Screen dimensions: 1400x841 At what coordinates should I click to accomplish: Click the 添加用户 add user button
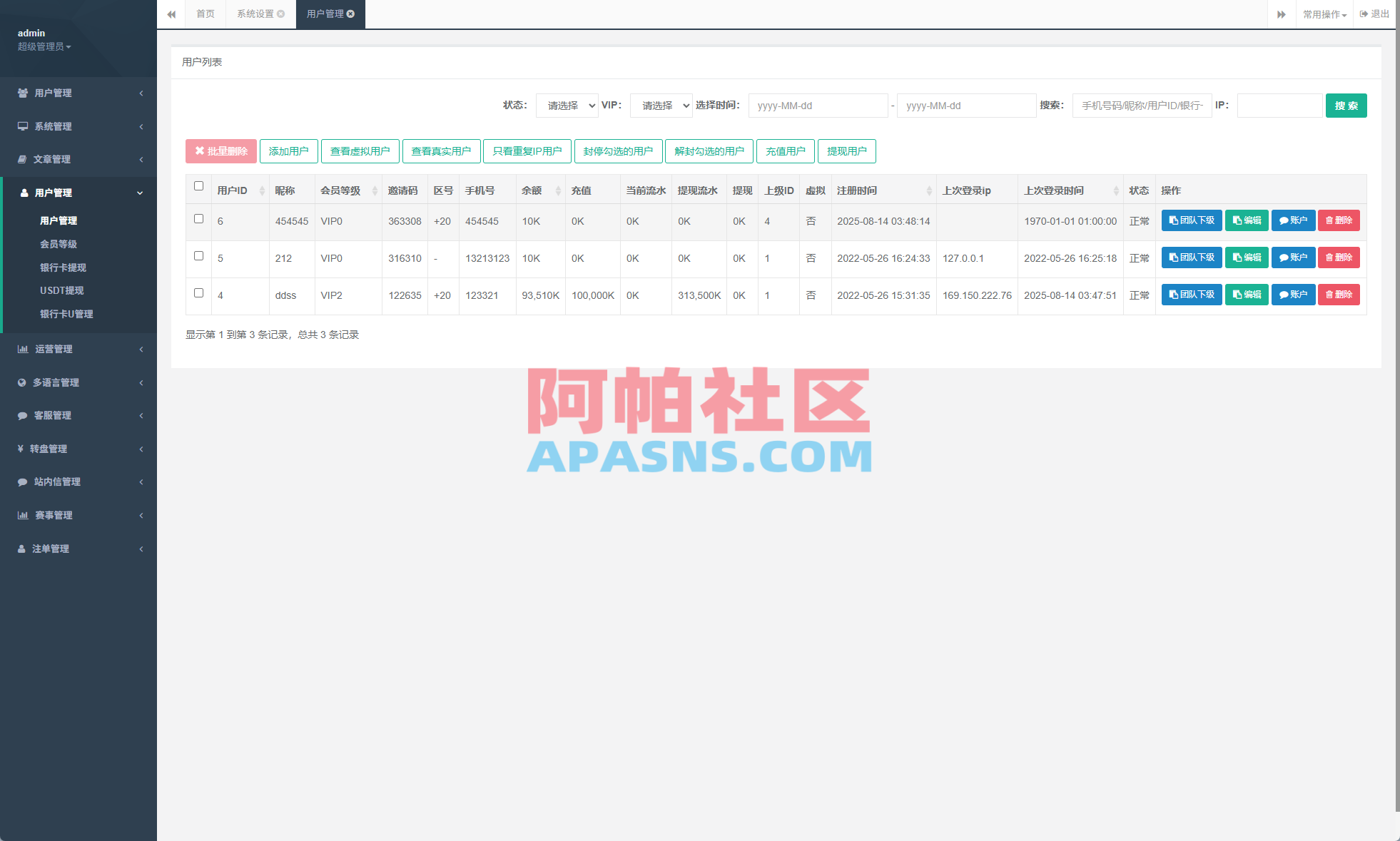point(288,151)
